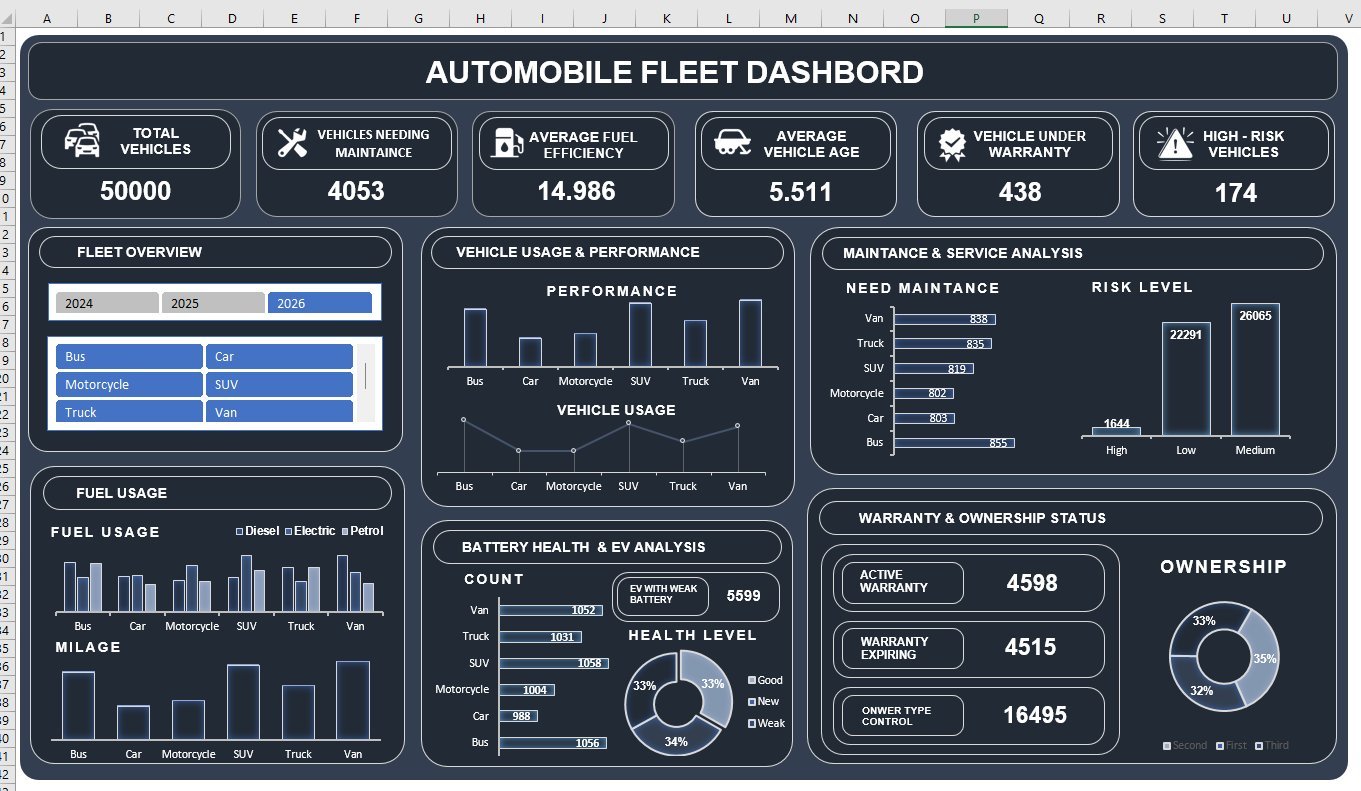Click the Maintance & Service Analysis header
Image resolution: width=1361 pixels, height=791 pixels.
(x=1072, y=253)
